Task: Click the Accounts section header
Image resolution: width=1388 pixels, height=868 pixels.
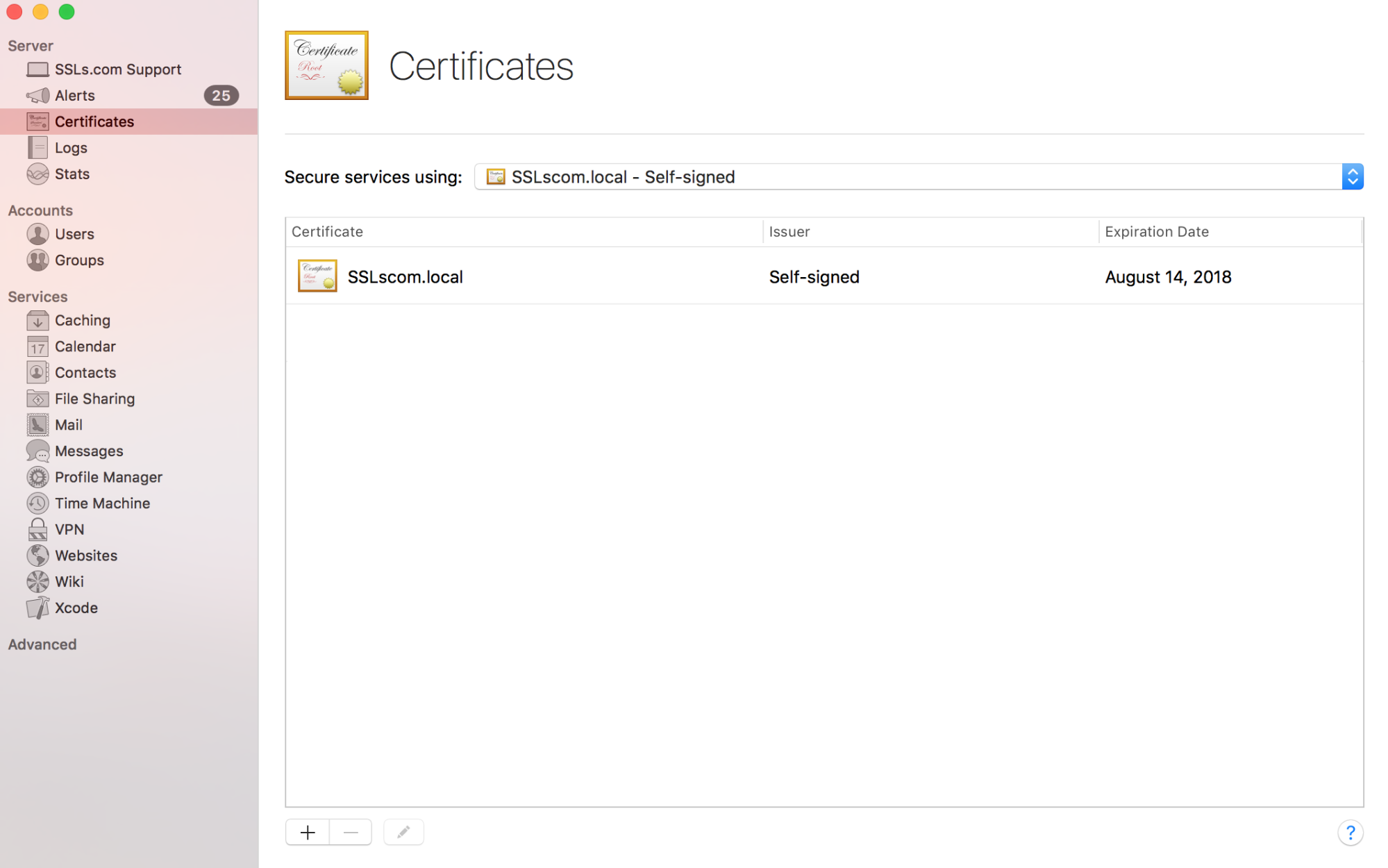Action: coord(40,210)
